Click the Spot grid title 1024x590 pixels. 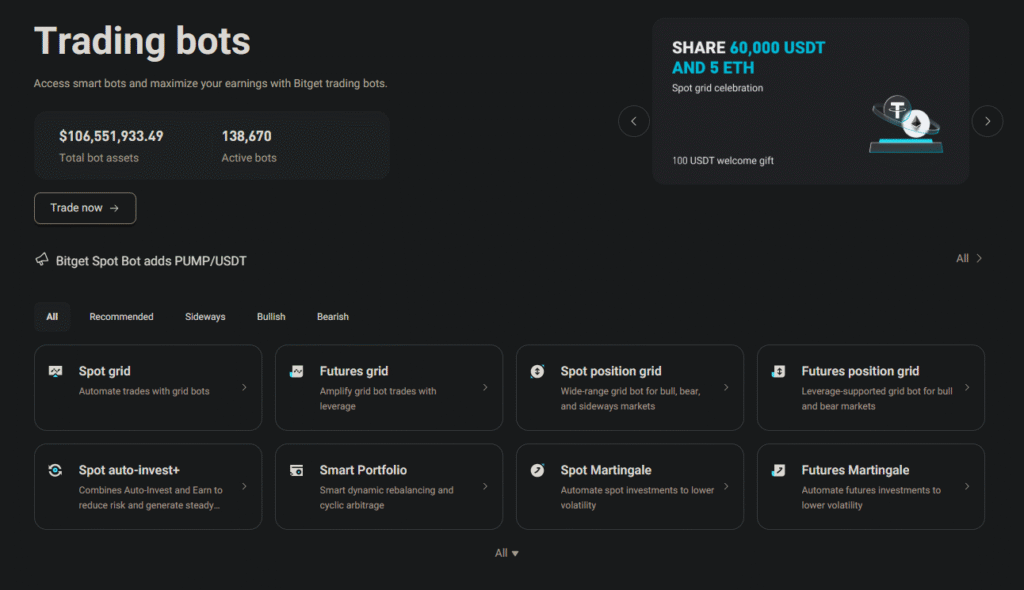(104, 371)
